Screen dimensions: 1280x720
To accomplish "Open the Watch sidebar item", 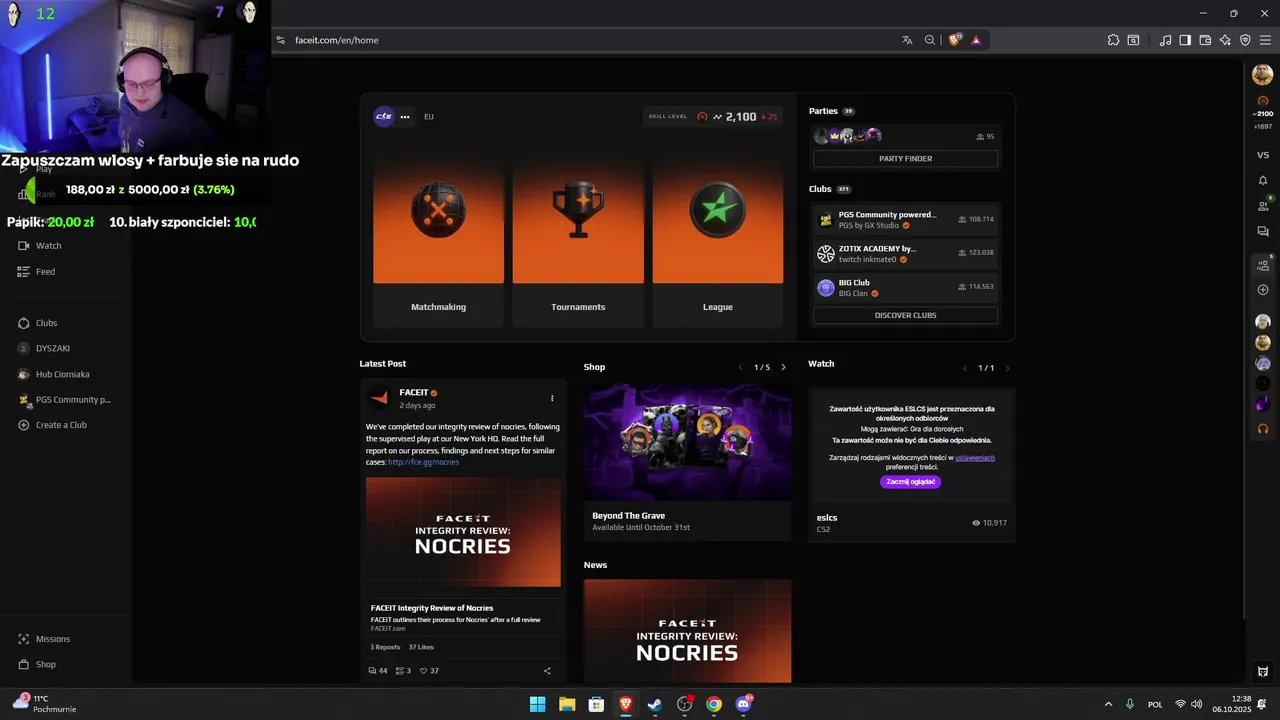I will click(40, 245).
